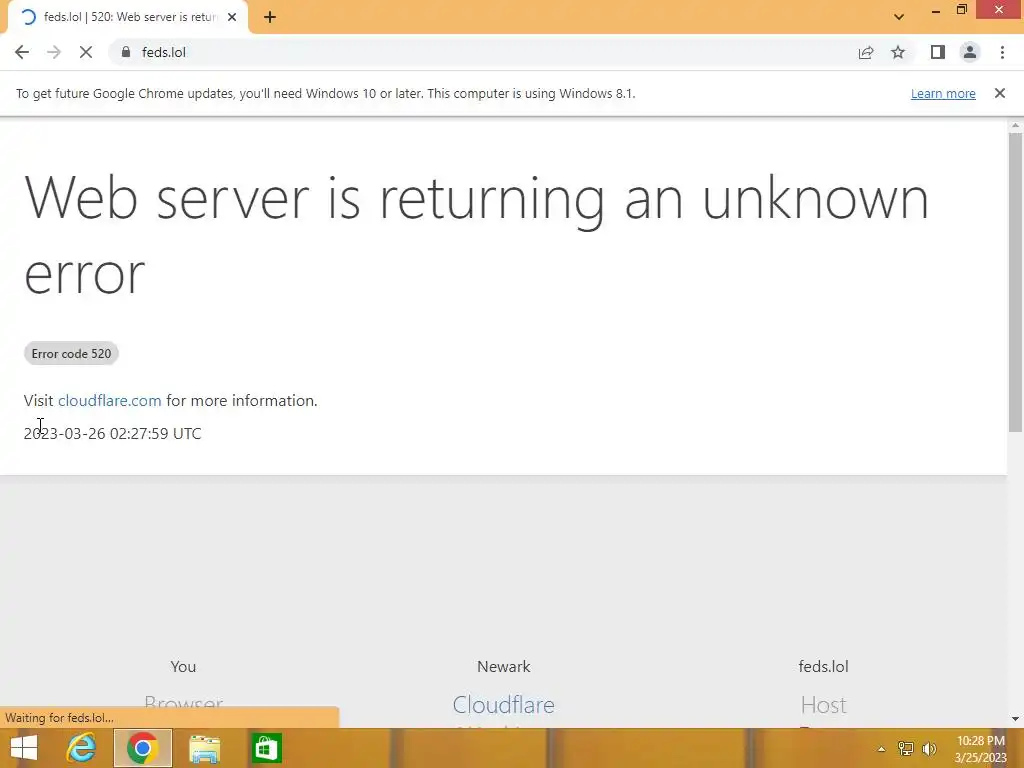
Task: Click the vertical scrollbar thumb
Action: pos(1015,282)
